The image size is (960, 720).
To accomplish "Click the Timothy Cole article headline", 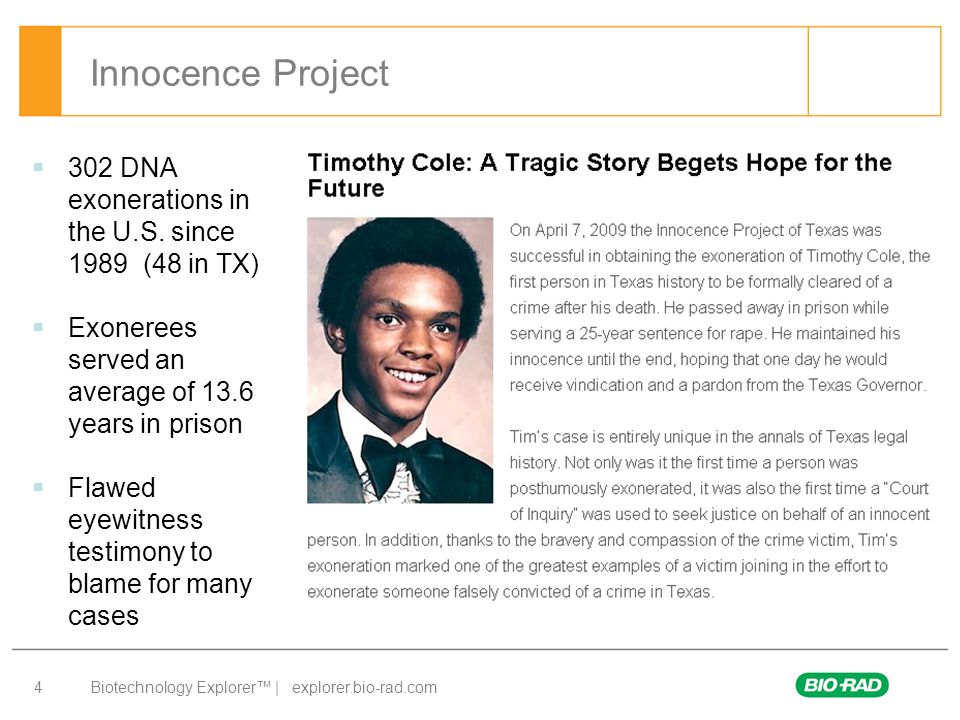I will (x=599, y=175).
